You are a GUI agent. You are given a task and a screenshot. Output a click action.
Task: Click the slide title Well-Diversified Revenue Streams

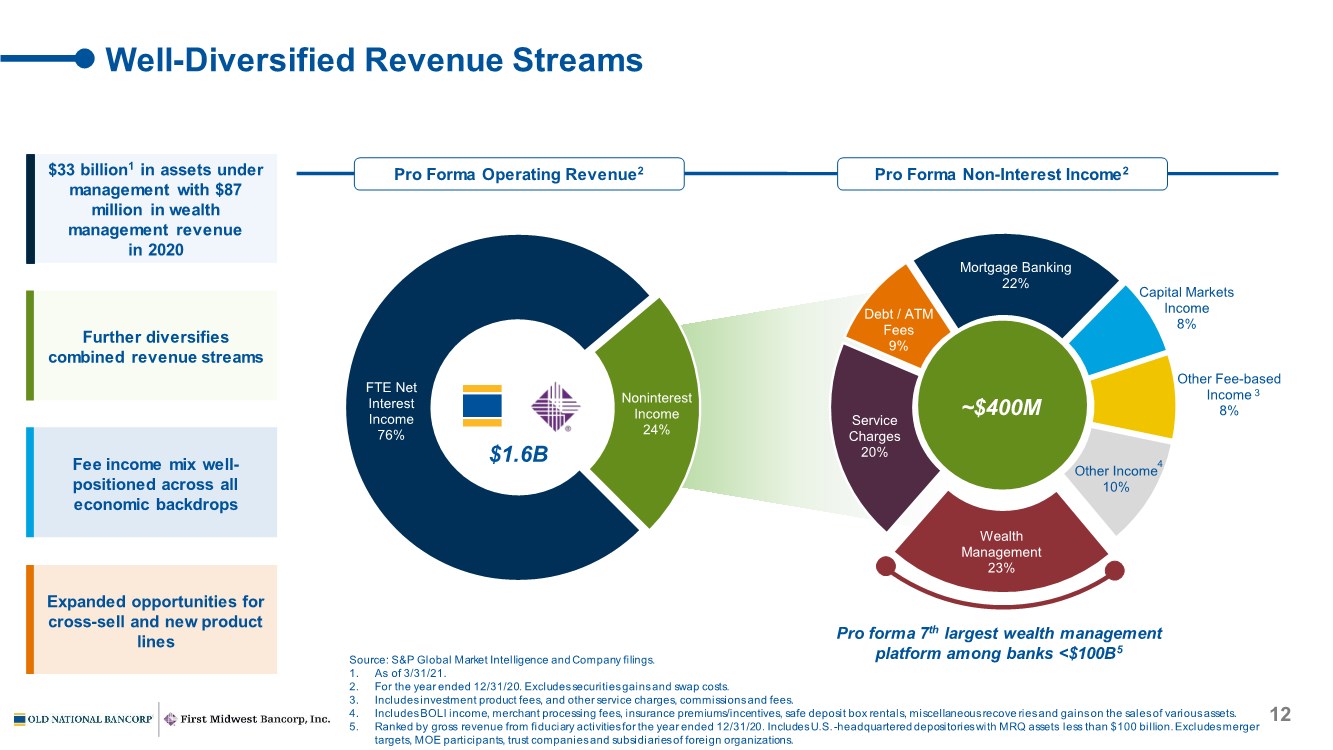click(x=374, y=61)
